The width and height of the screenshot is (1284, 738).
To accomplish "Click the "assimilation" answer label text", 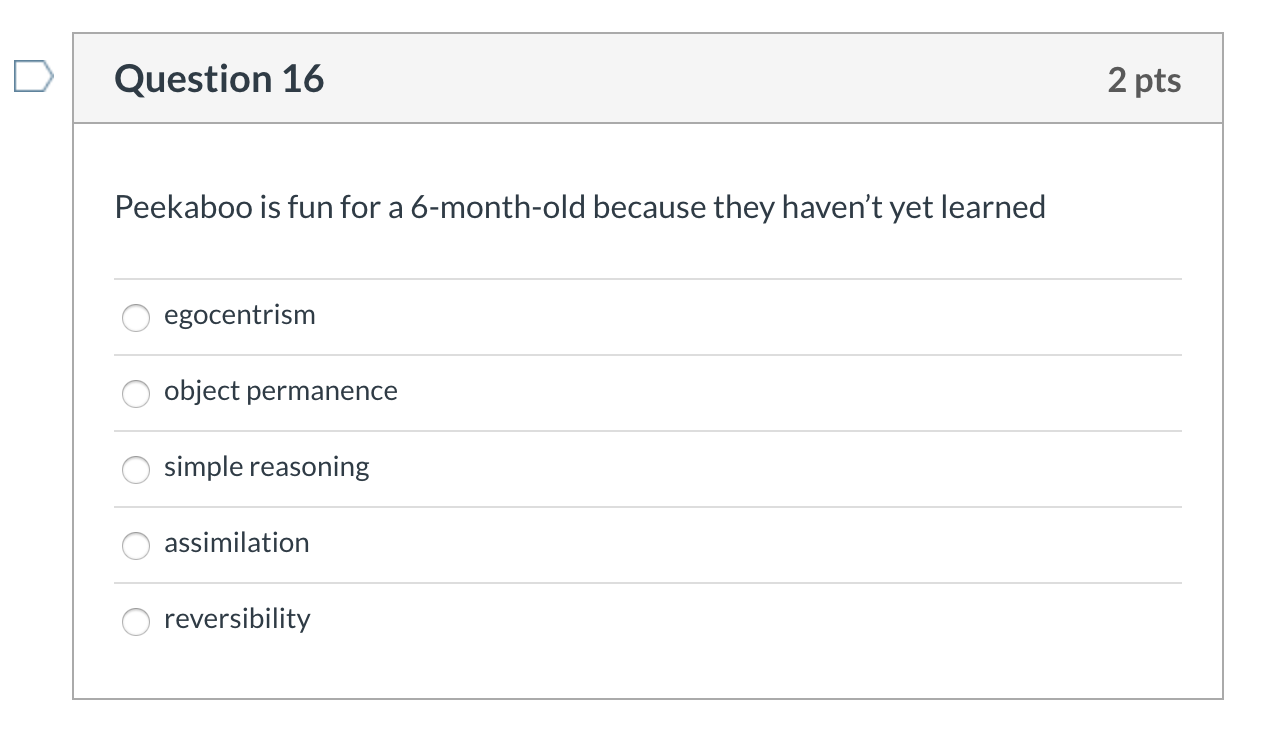I will [x=236, y=543].
